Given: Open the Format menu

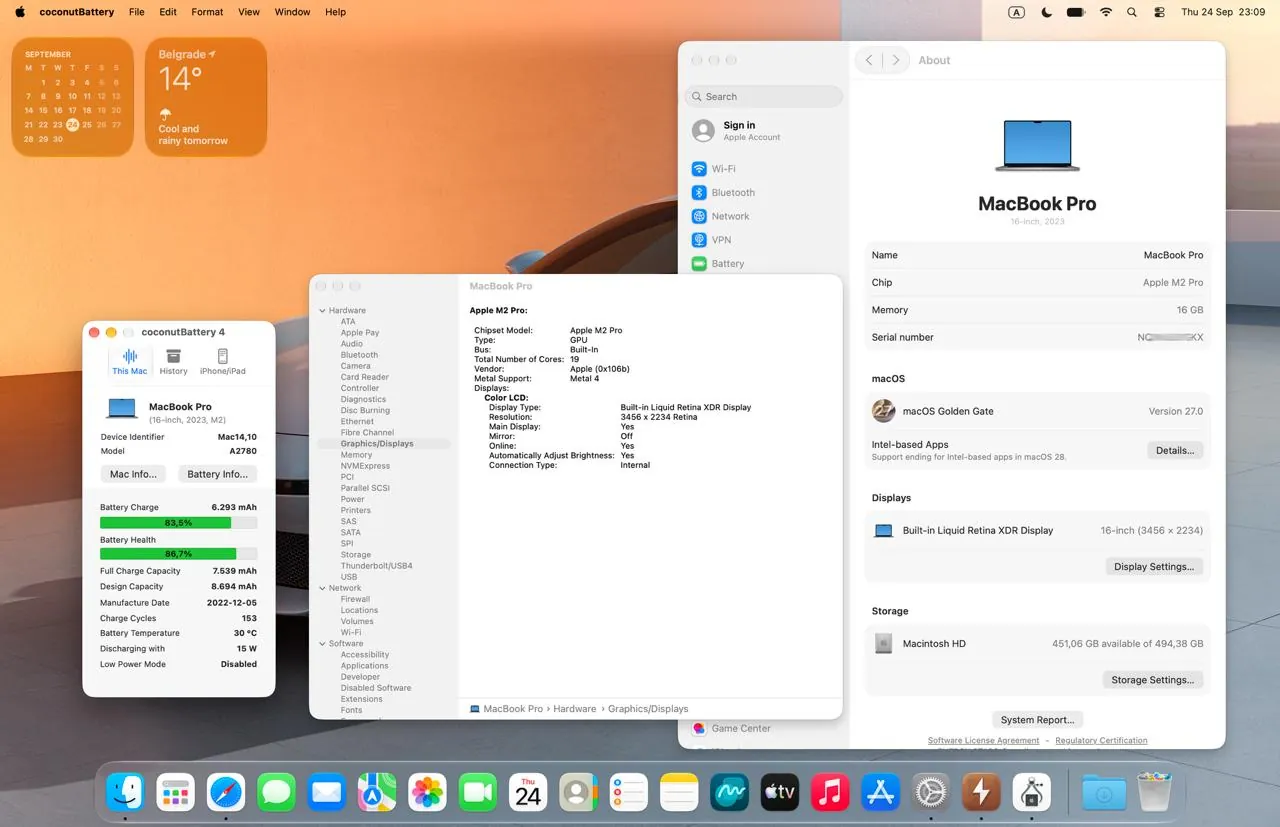Looking at the screenshot, I should [207, 12].
